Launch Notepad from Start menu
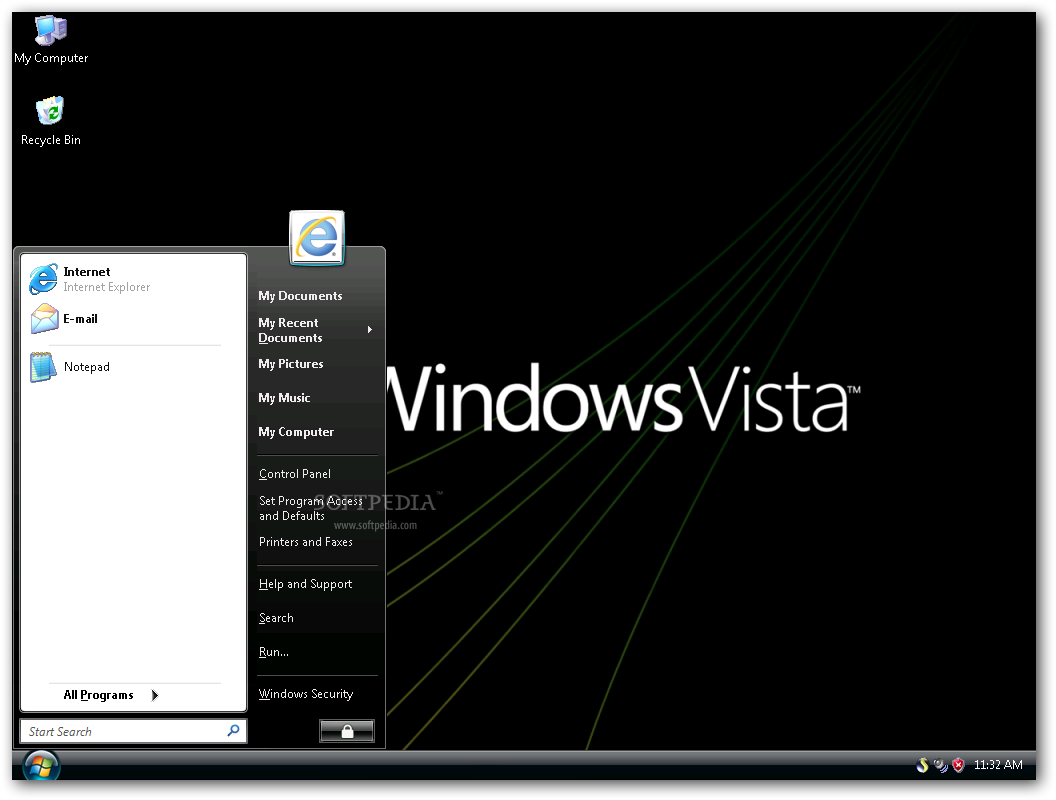This screenshot has height=800, width=1056. point(134,367)
